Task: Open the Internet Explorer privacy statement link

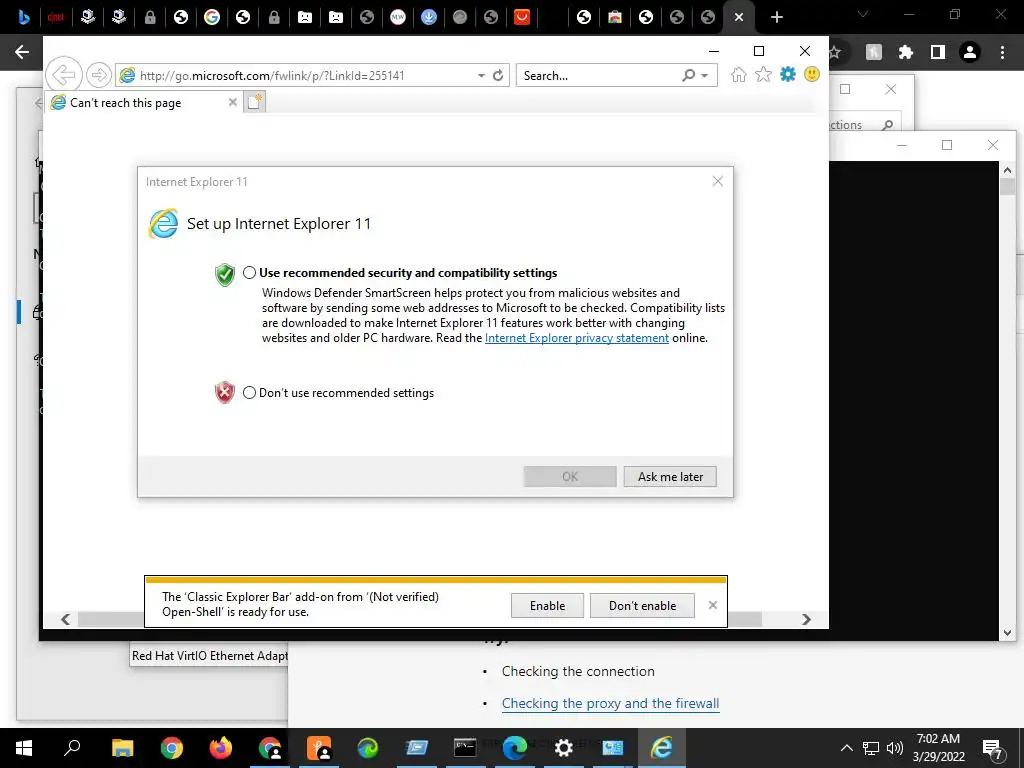Action: tap(577, 338)
